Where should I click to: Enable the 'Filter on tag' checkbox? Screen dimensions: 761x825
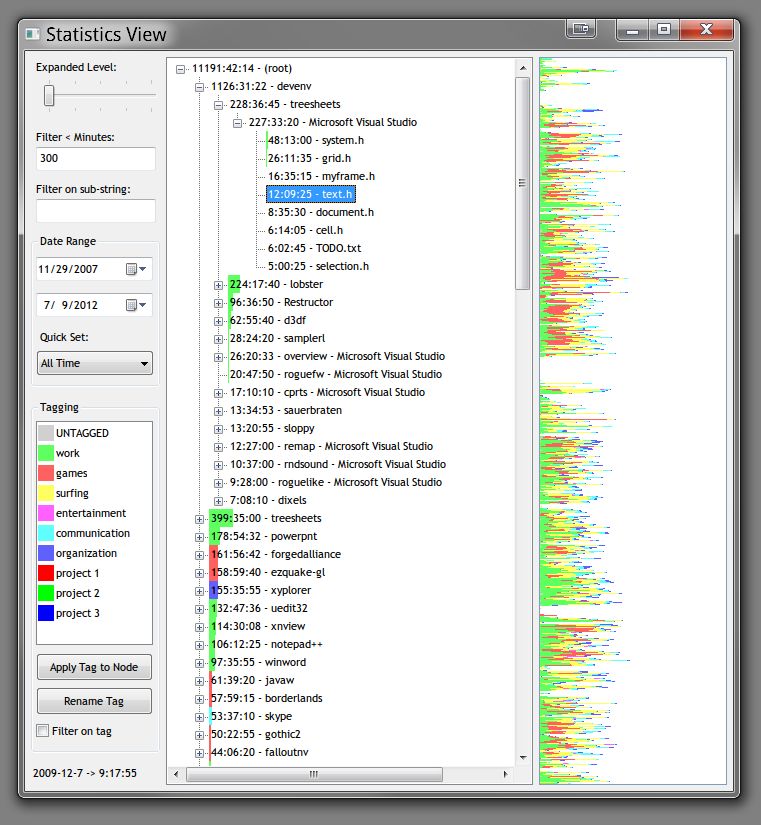[42, 731]
